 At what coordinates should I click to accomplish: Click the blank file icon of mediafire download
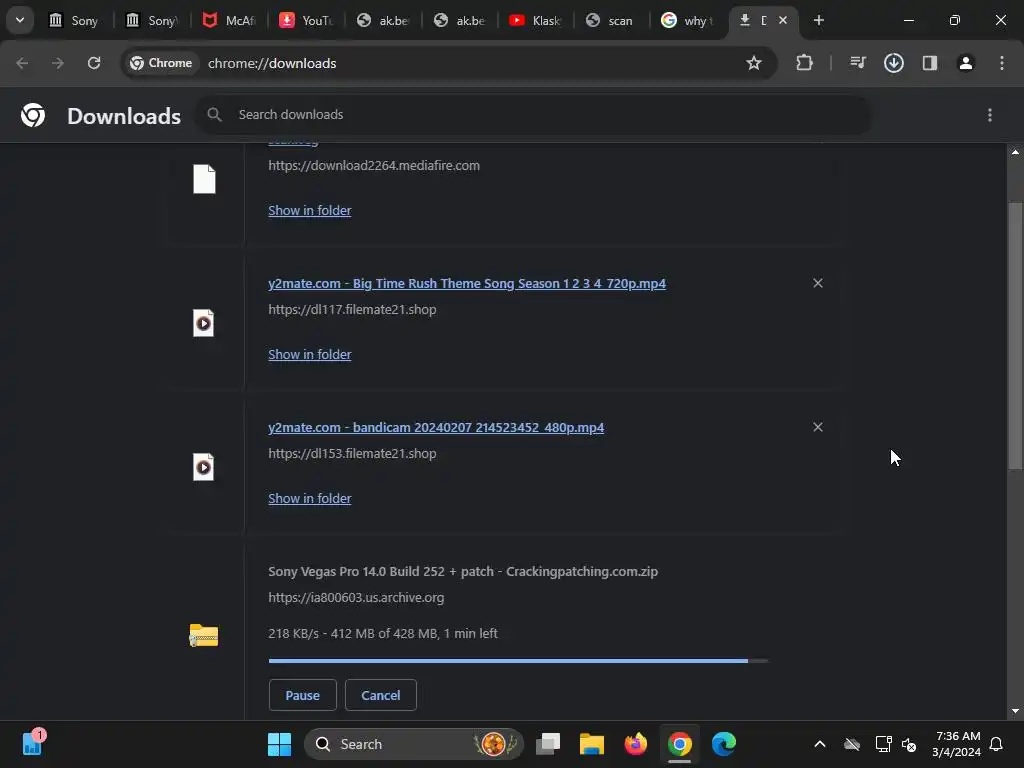[204, 179]
